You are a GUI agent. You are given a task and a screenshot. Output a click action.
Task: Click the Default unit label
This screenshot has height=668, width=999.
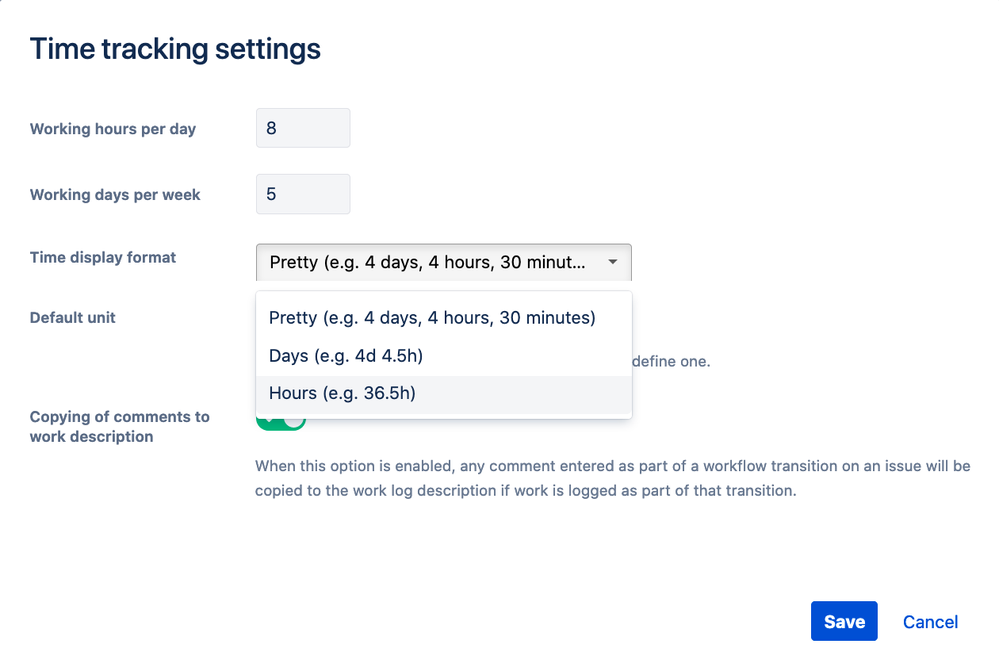73,317
